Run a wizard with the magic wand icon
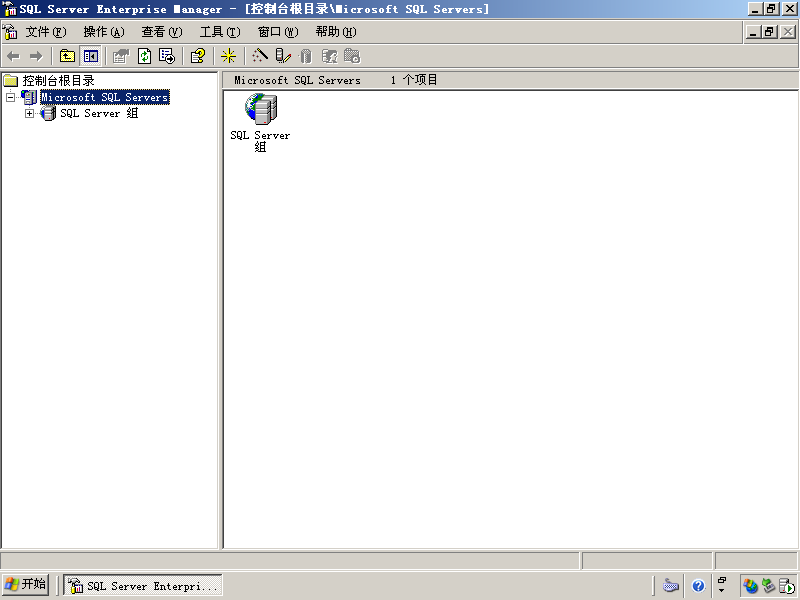This screenshot has height=600, width=800. [260, 56]
